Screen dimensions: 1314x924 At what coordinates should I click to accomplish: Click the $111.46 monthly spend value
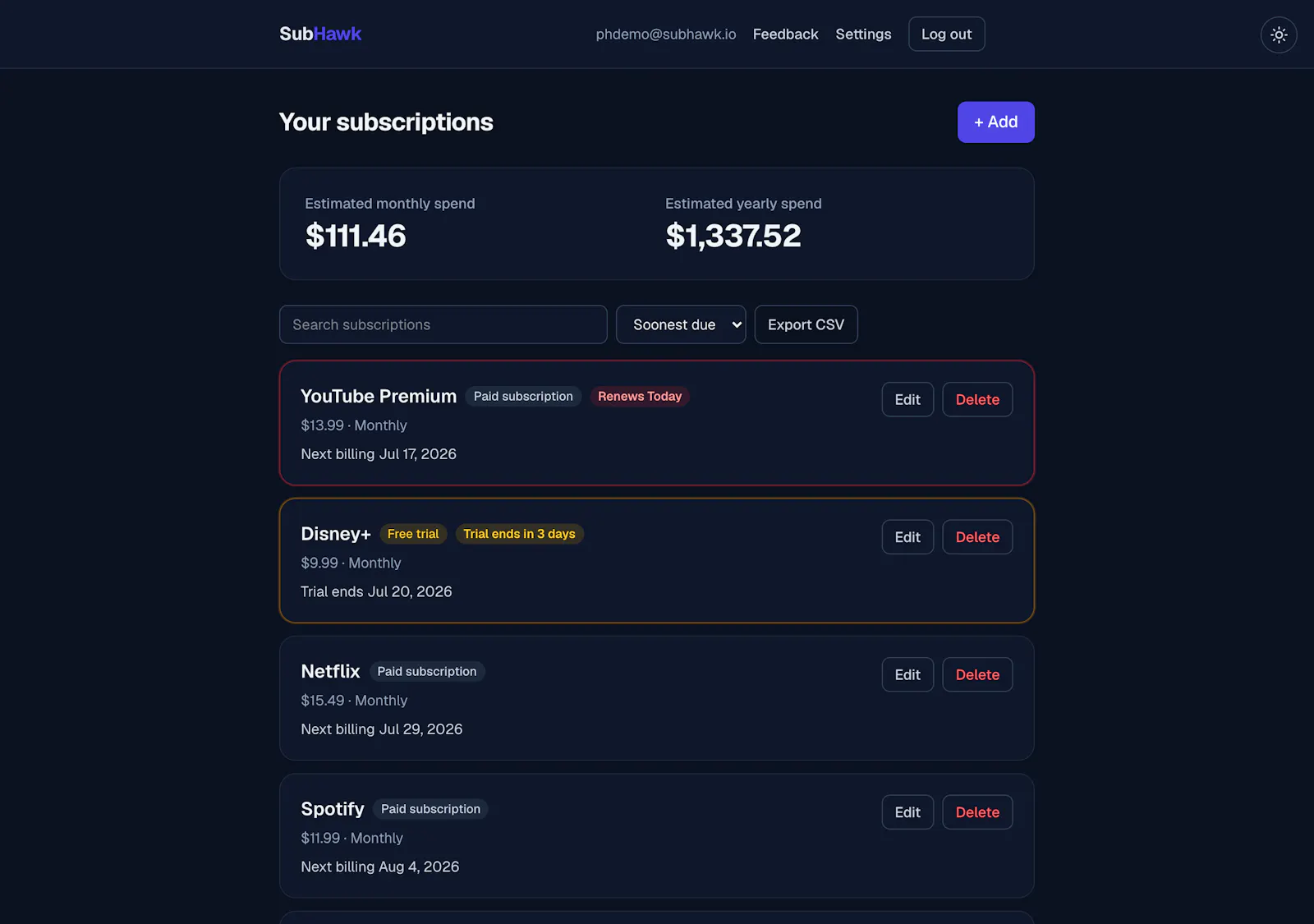click(x=356, y=236)
